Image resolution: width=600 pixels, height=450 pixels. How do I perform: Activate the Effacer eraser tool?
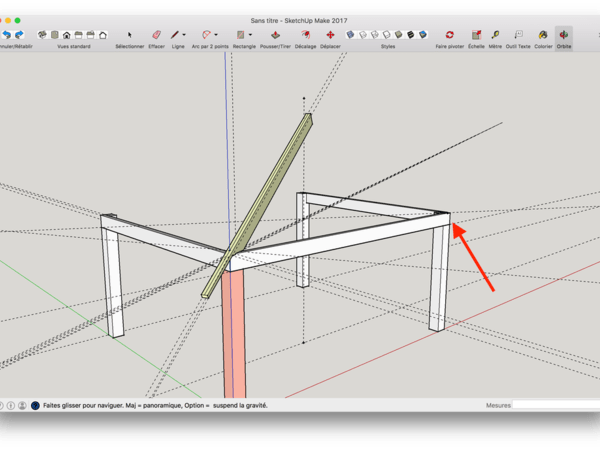click(156, 35)
